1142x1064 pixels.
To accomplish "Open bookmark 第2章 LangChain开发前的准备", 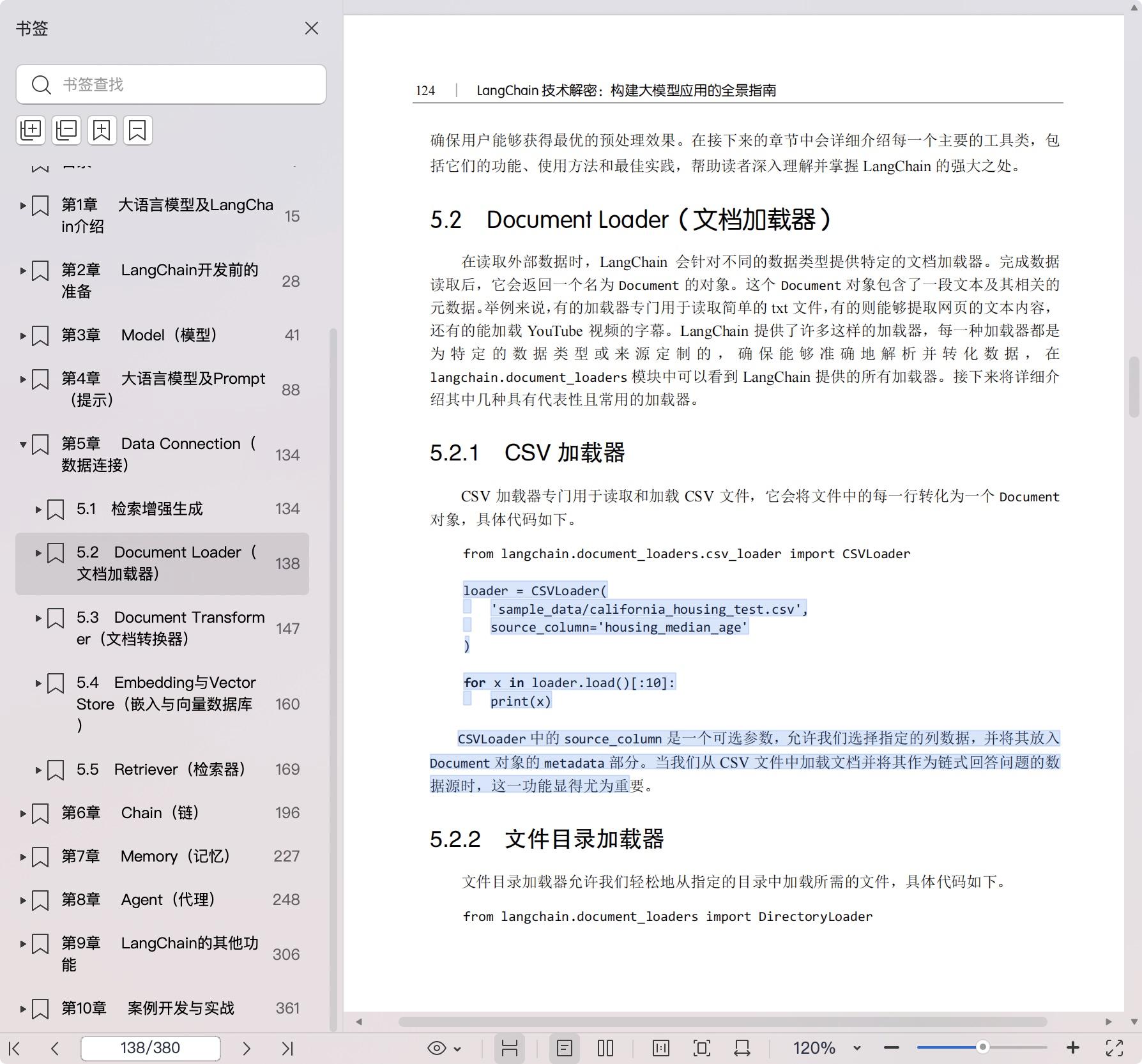I will [160, 280].
